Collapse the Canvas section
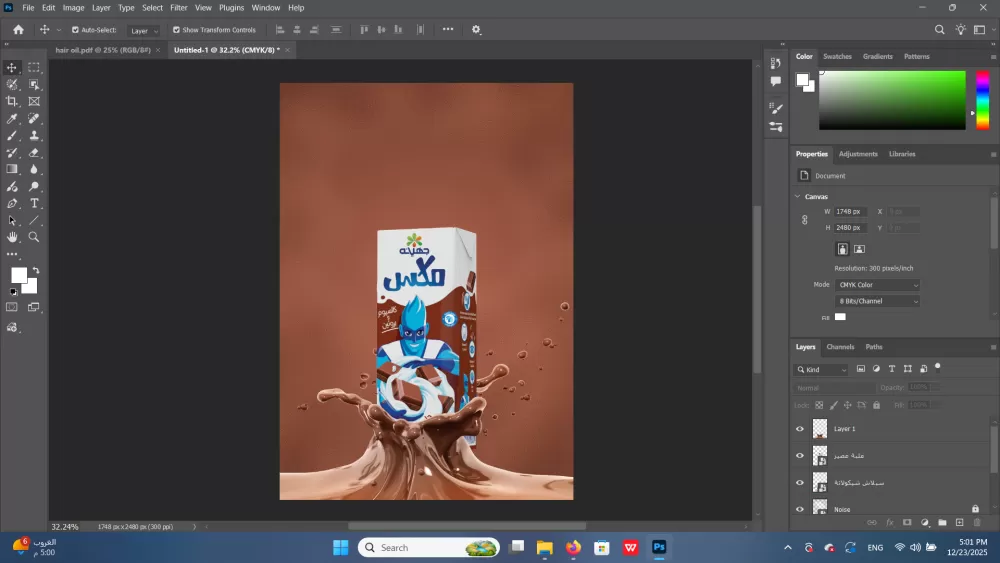The height and width of the screenshot is (563, 1000). coord(797,196)
